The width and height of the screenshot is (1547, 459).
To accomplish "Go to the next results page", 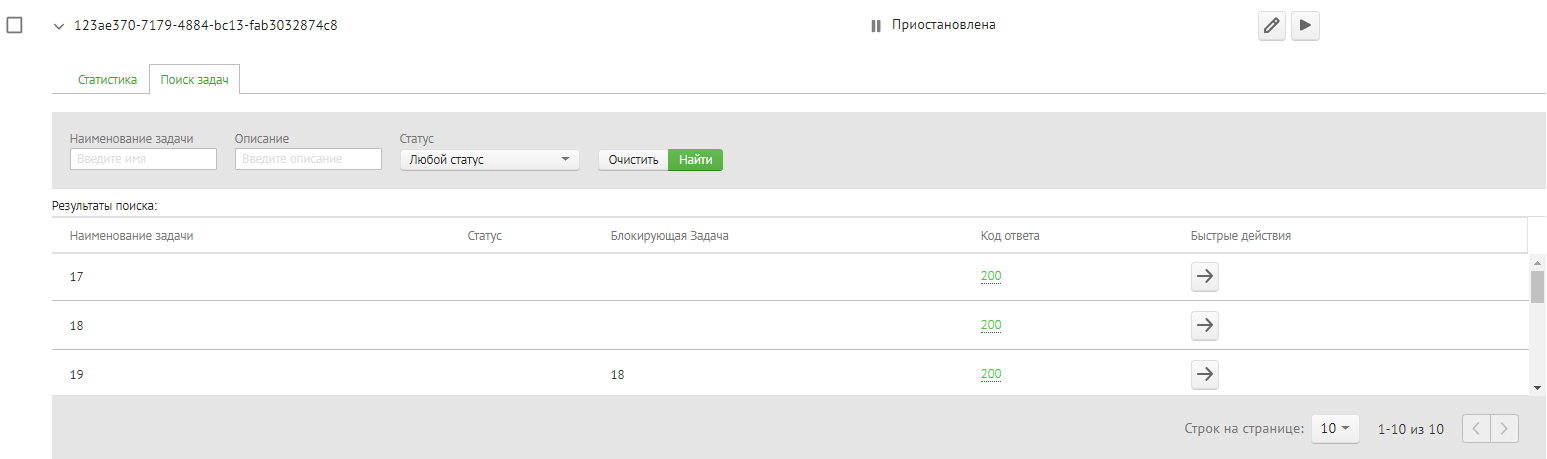I will [1504, 429].
